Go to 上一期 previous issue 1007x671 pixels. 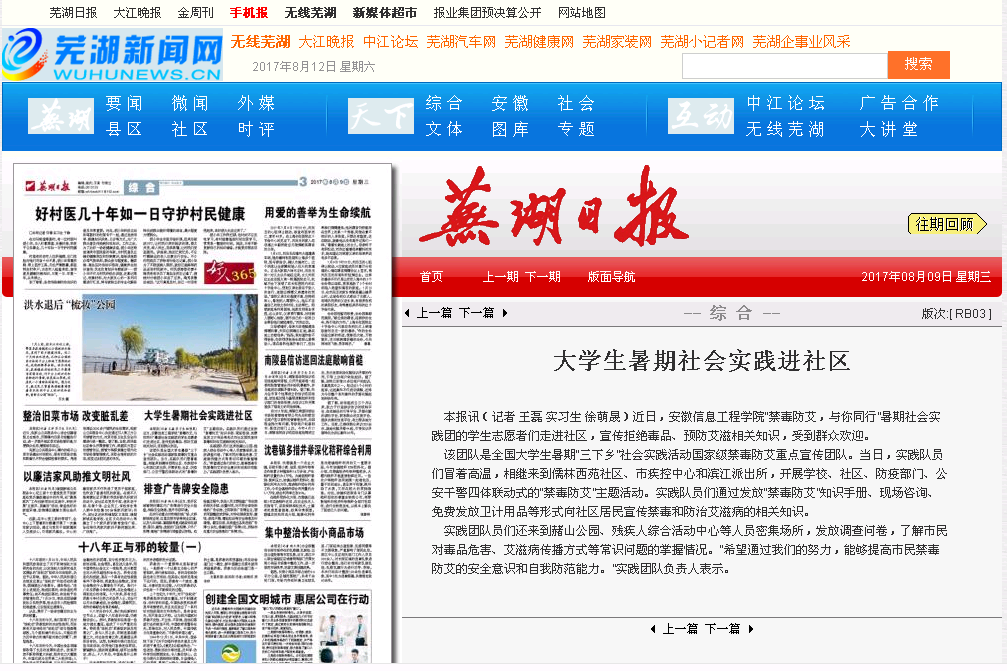(500, 277)
